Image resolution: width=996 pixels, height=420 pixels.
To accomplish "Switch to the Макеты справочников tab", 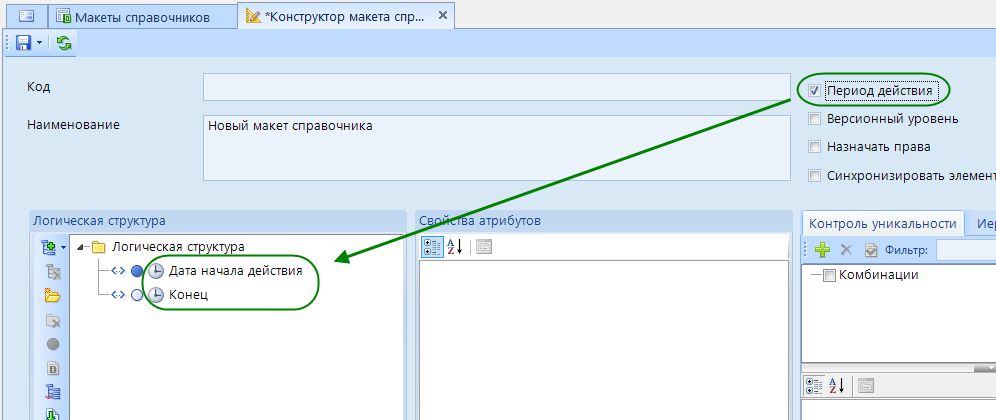I will (132, 17).
